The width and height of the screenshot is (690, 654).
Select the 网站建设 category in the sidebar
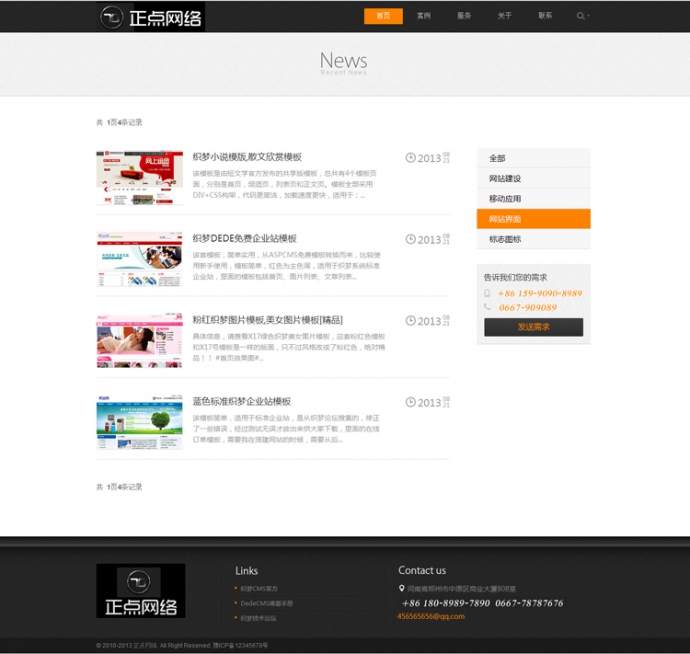[x=533, y=178]
